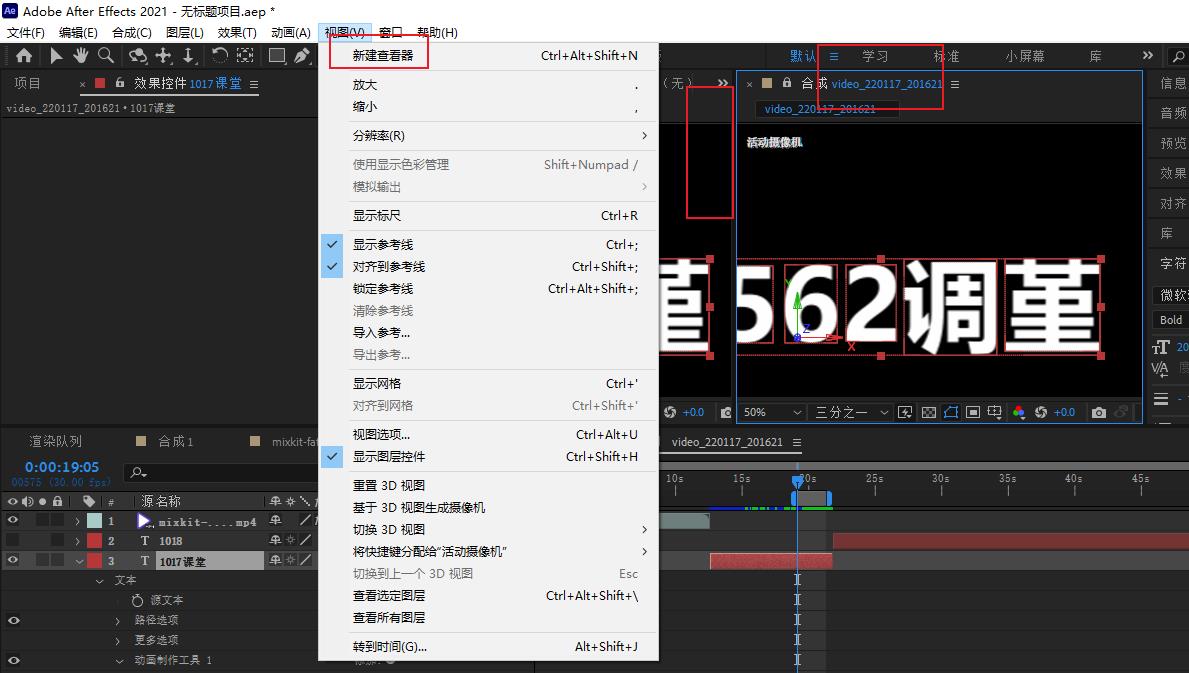Show more workspaces via double chevron
Screen dimensions: 1189x673
click(x=1147, y=55)
